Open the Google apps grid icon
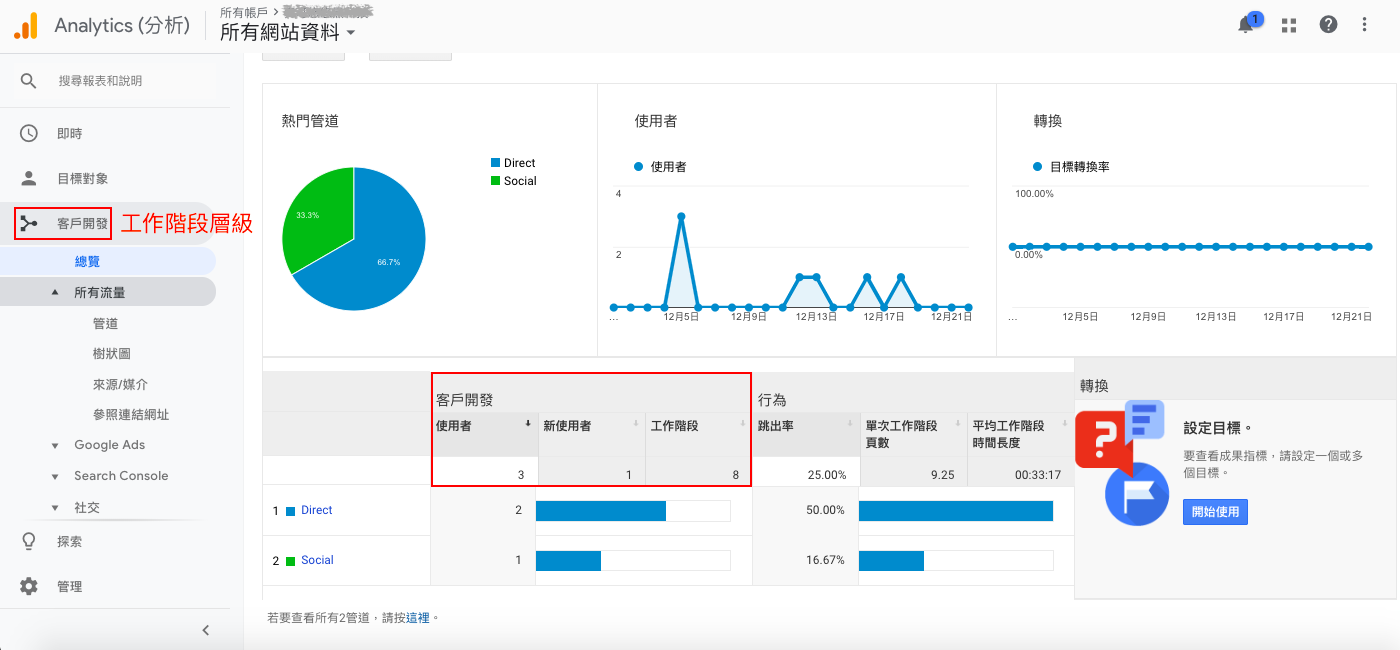 coord(1288,23)
